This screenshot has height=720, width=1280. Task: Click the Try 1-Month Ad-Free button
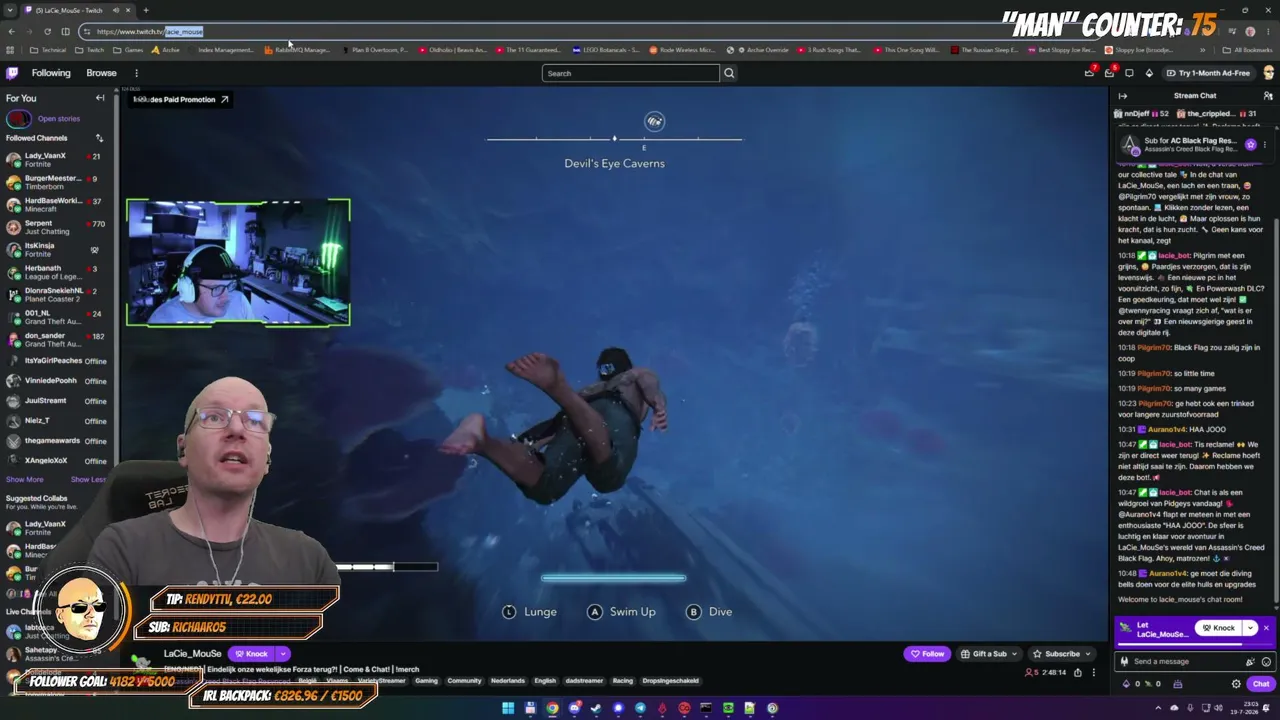coord(1209,73)
